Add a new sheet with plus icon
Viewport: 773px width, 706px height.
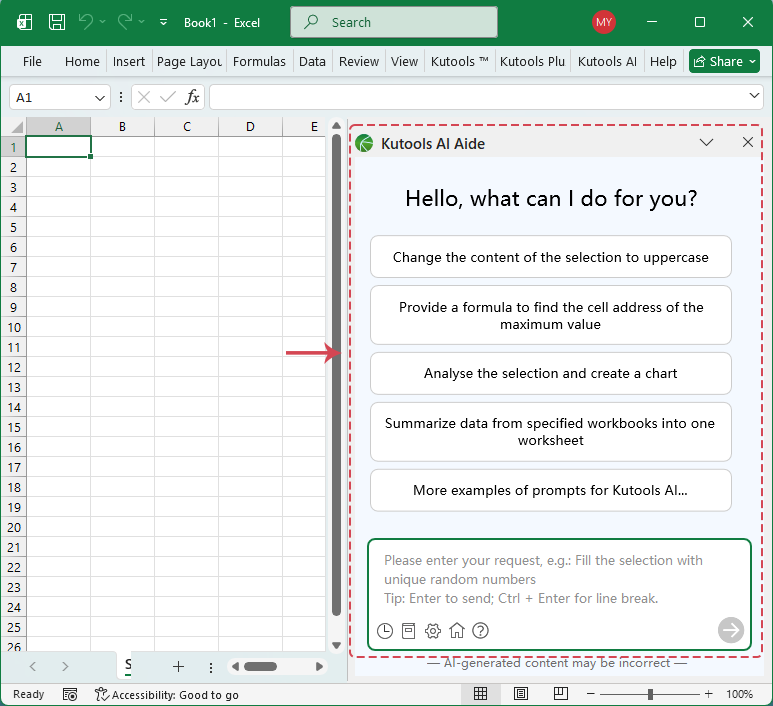point(178,667)
